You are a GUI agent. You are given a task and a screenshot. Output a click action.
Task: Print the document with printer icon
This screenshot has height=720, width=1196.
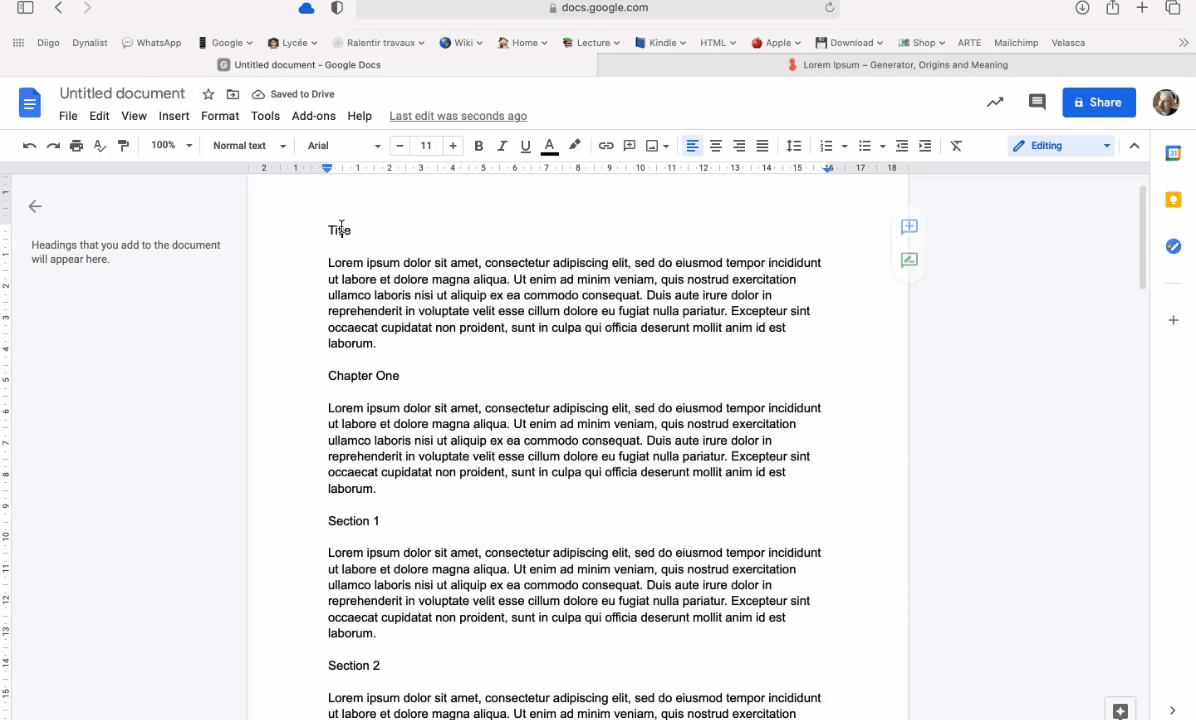point(76,146)
